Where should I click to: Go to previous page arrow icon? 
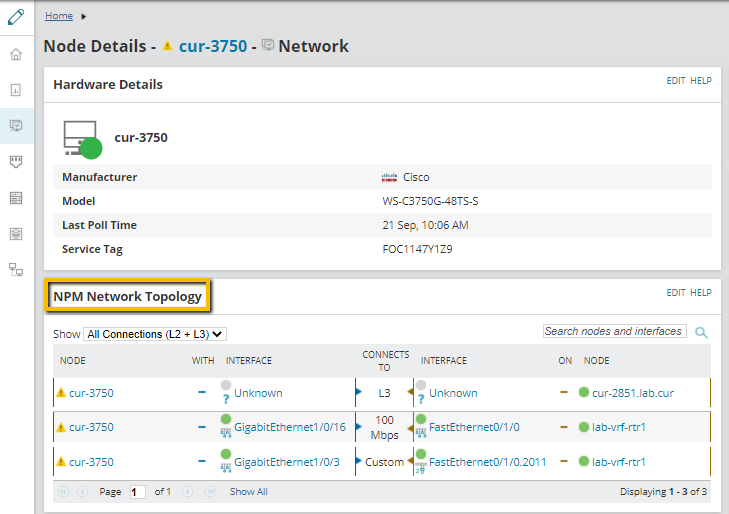82,492
